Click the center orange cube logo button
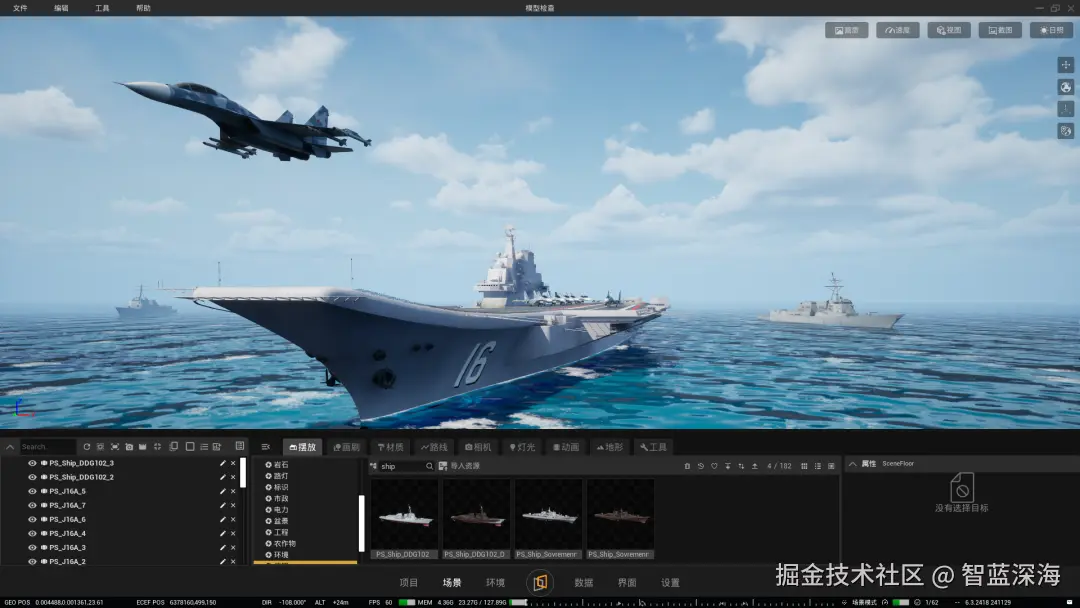 (540, 583)
